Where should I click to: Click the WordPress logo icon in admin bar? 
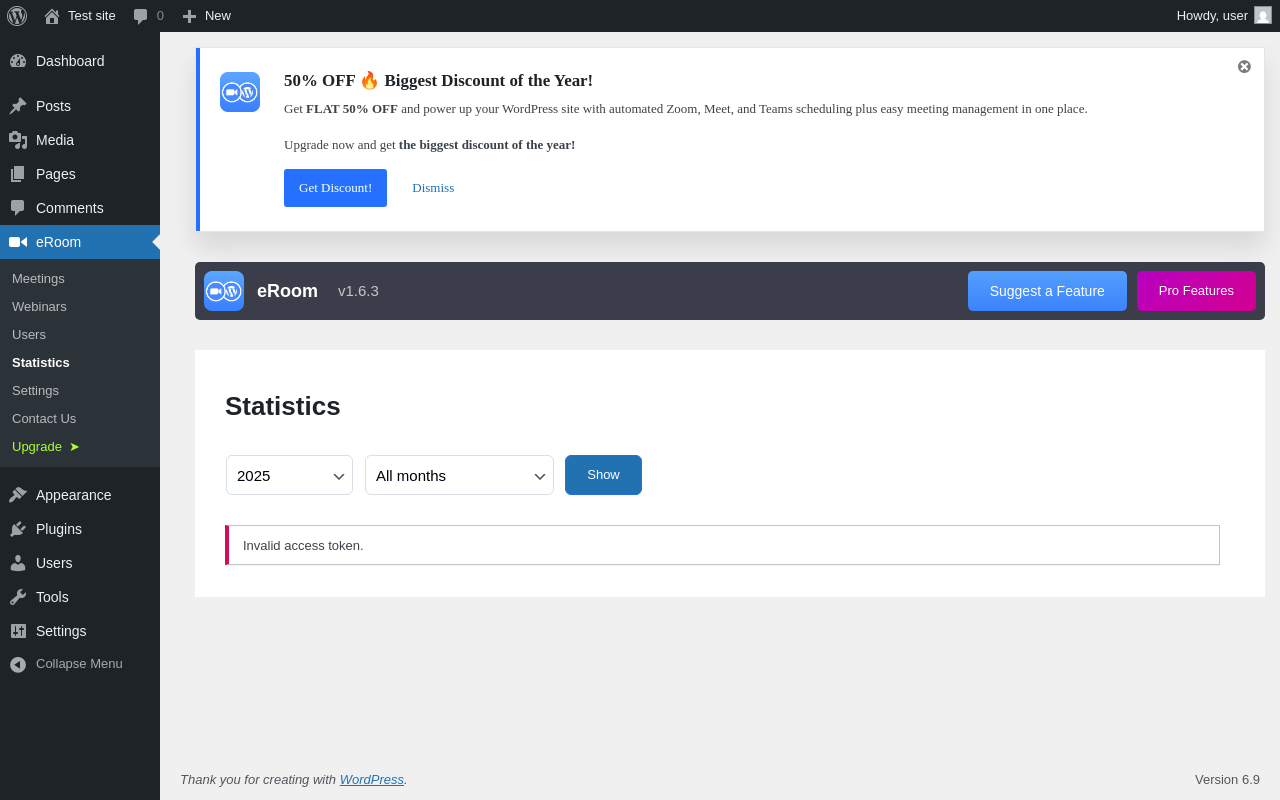[x=17, y=16]
